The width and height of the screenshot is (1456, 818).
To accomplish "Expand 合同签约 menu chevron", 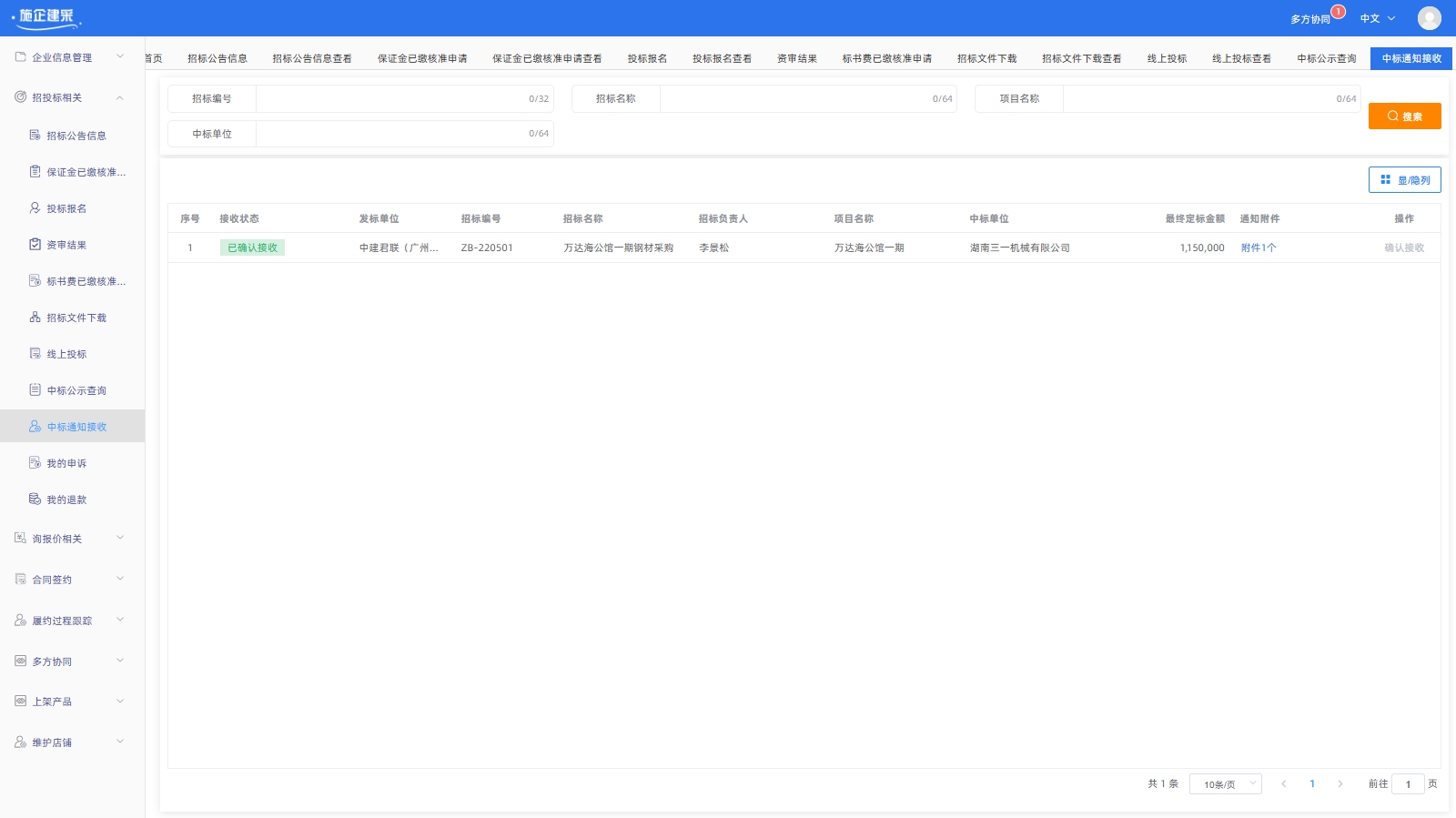I will tap(120, 579).
